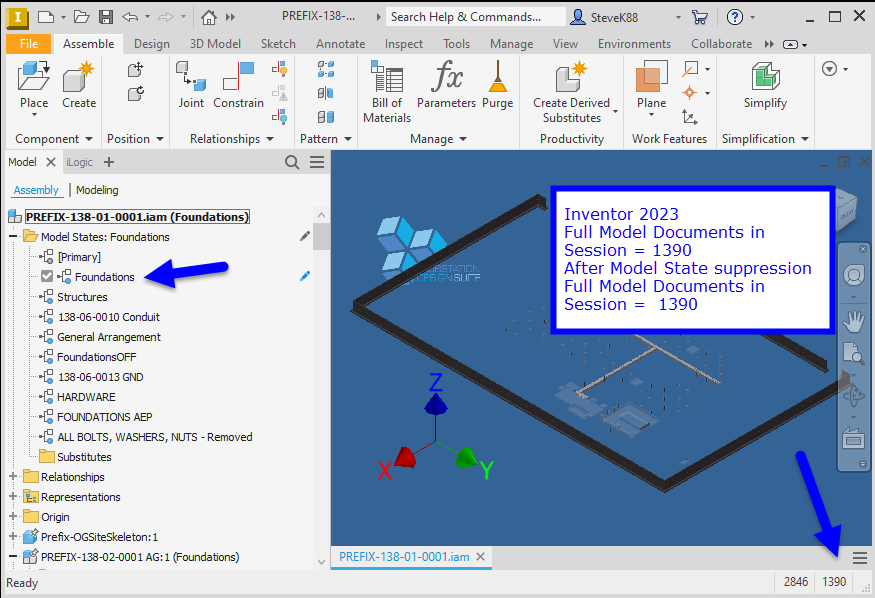Click the Help question mark icon
The height and width of the screenshot is (598, 875).
[x=735, y=17]
